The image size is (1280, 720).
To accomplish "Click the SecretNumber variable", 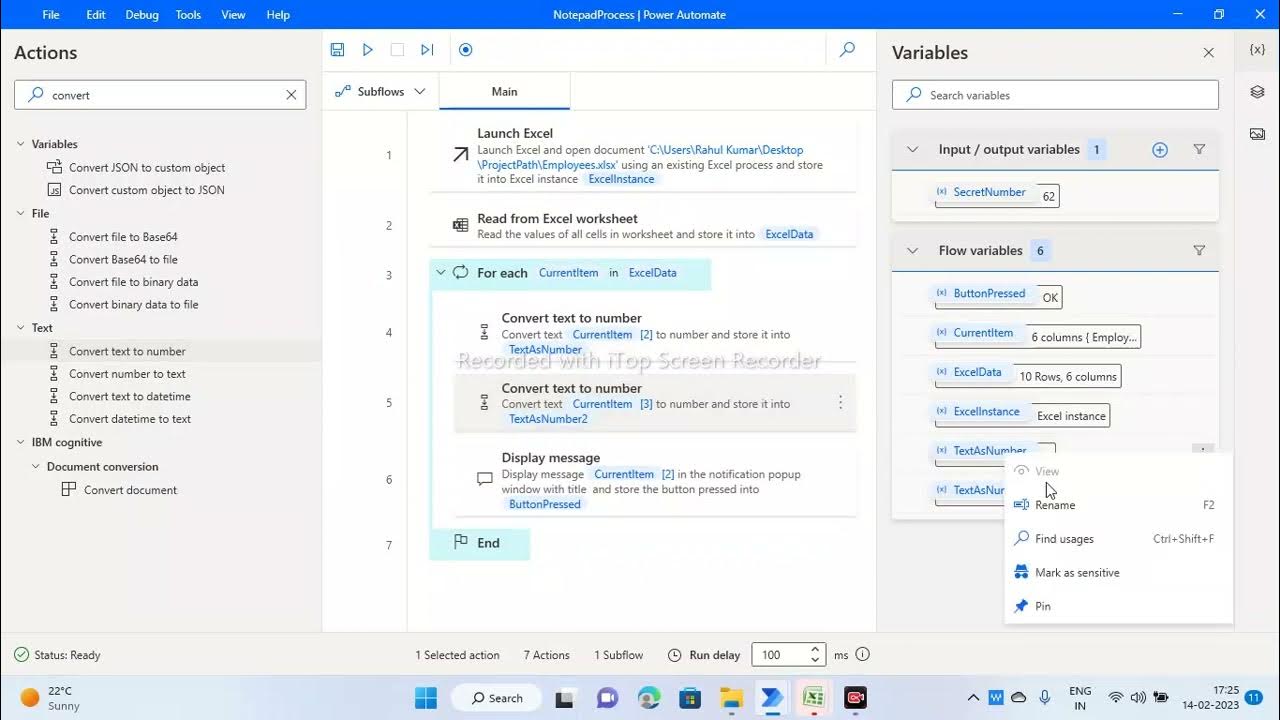I will (x=989, y=192).
